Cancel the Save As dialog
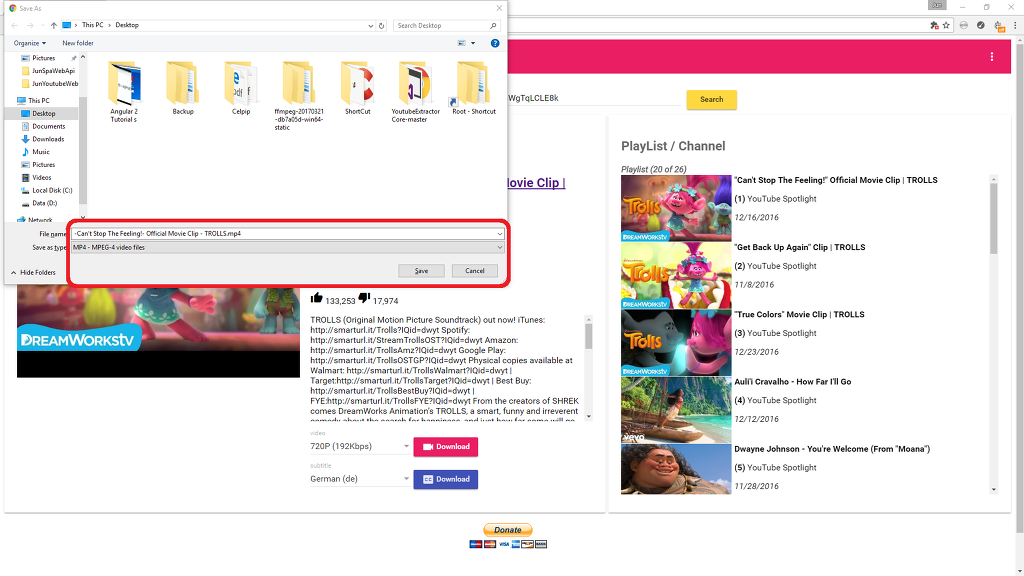 [x=475, y=271]
